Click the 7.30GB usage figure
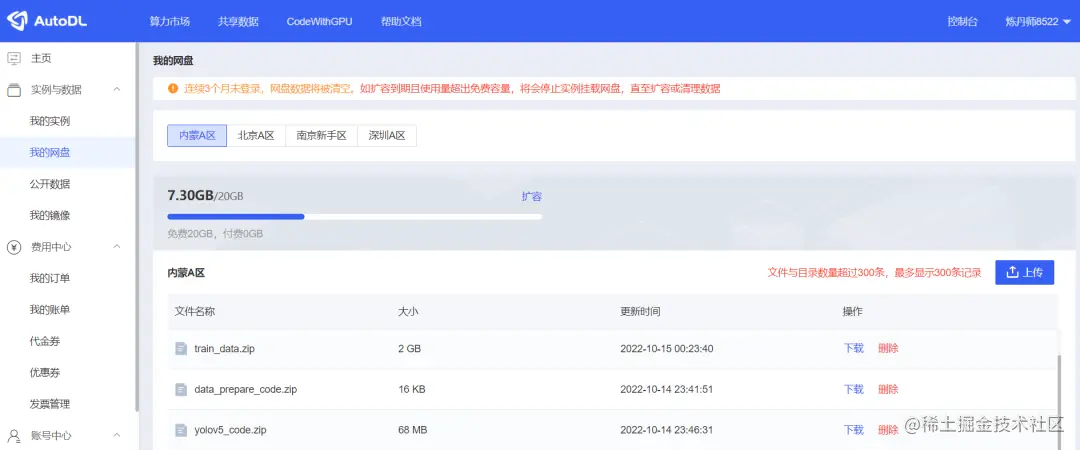The width and height of the screenshot is (1080, 450). [x=190, y=196]
